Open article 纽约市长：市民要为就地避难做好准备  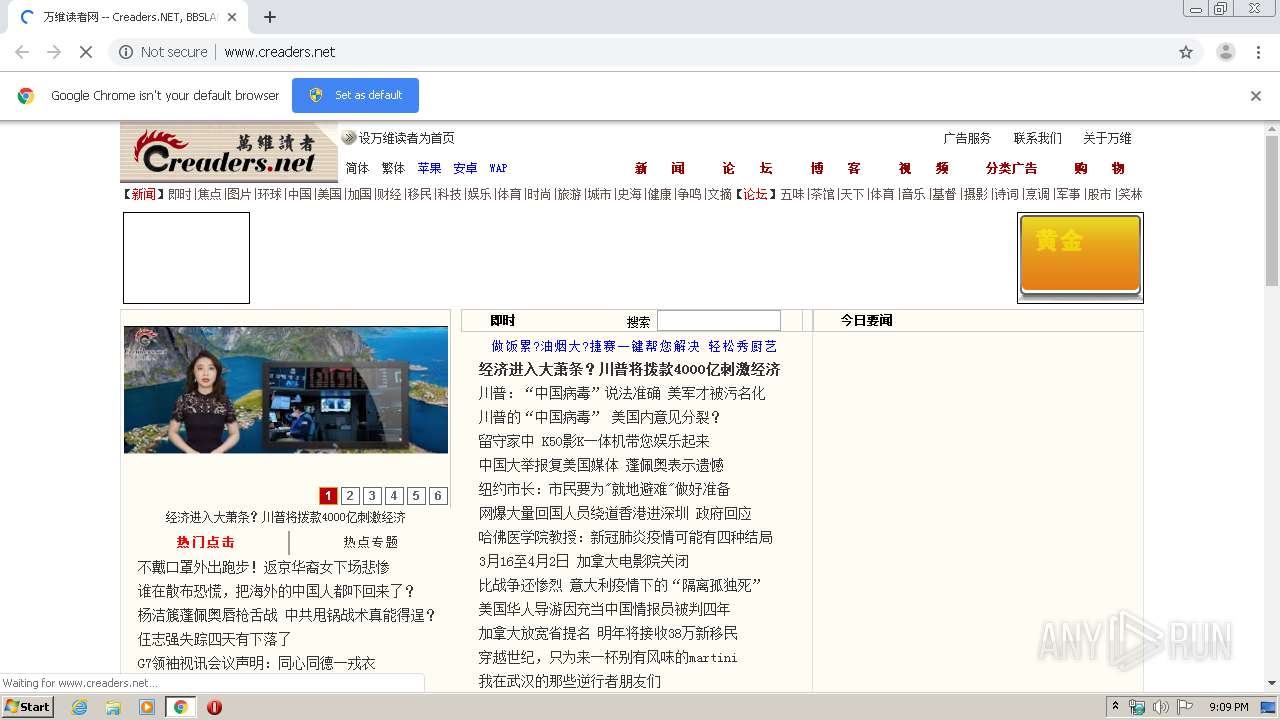pos(604,489)
